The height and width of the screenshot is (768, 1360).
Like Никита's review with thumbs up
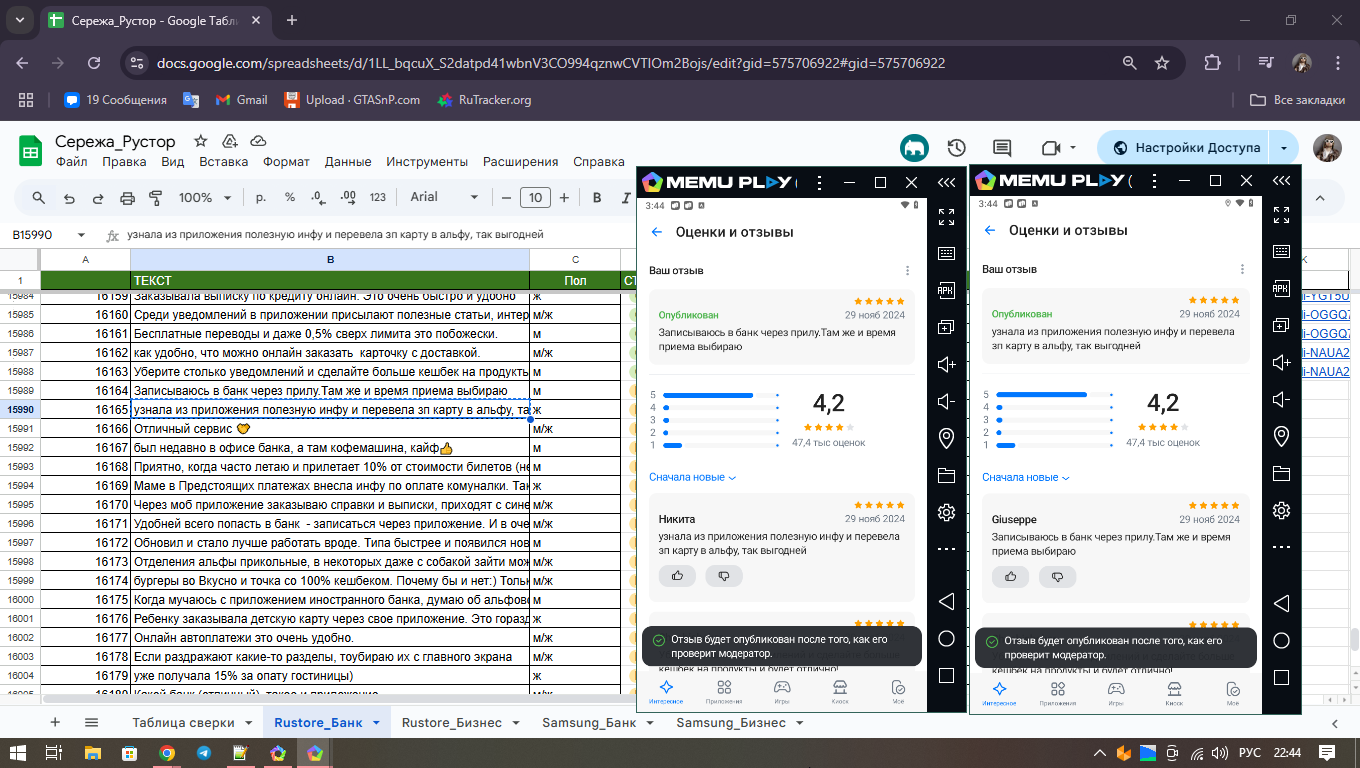pyautogui.click(x=677, y=575)
